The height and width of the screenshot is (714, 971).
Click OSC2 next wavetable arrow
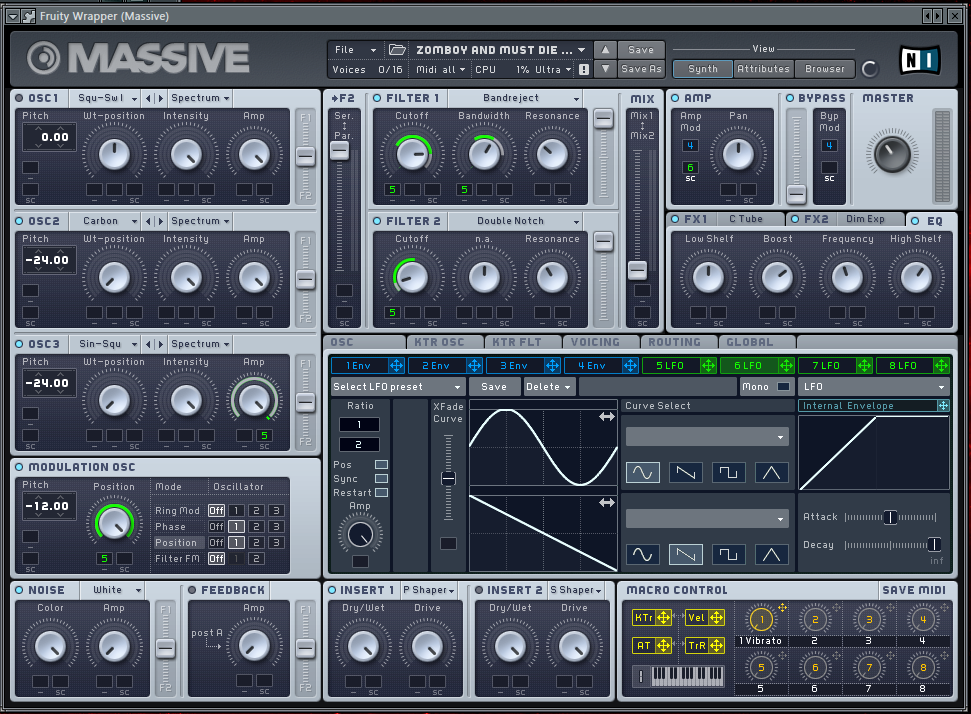(161, 221)
